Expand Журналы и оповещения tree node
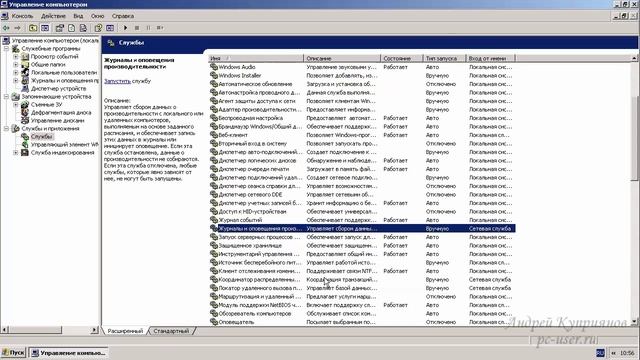Screen dimensions: 640x360 point(16,80)
